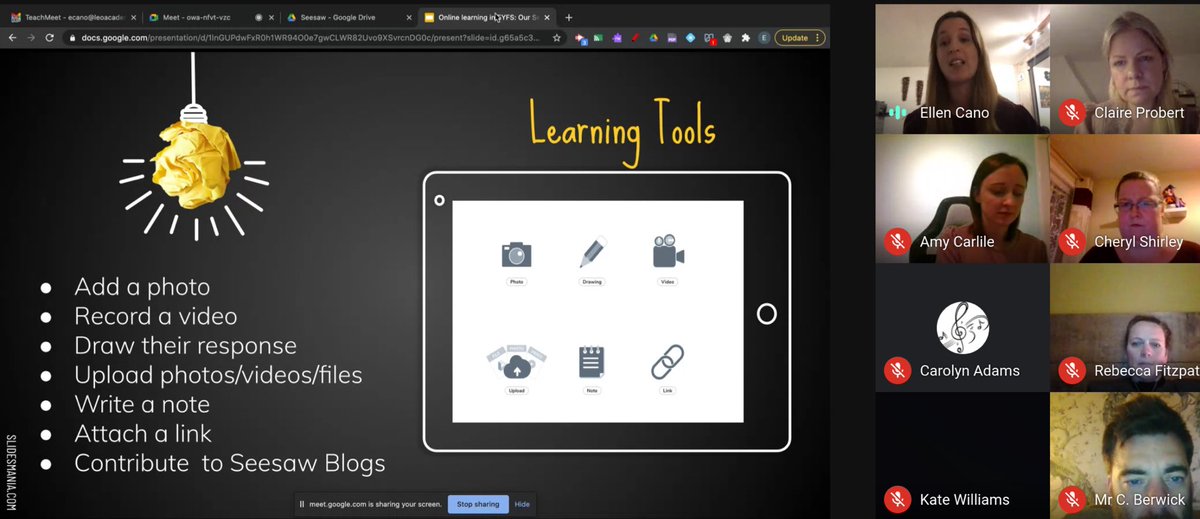This screenshot has width=1200, height=519.
Task: Click the Upload cloud icon on the slide
Action: point(516,362)
